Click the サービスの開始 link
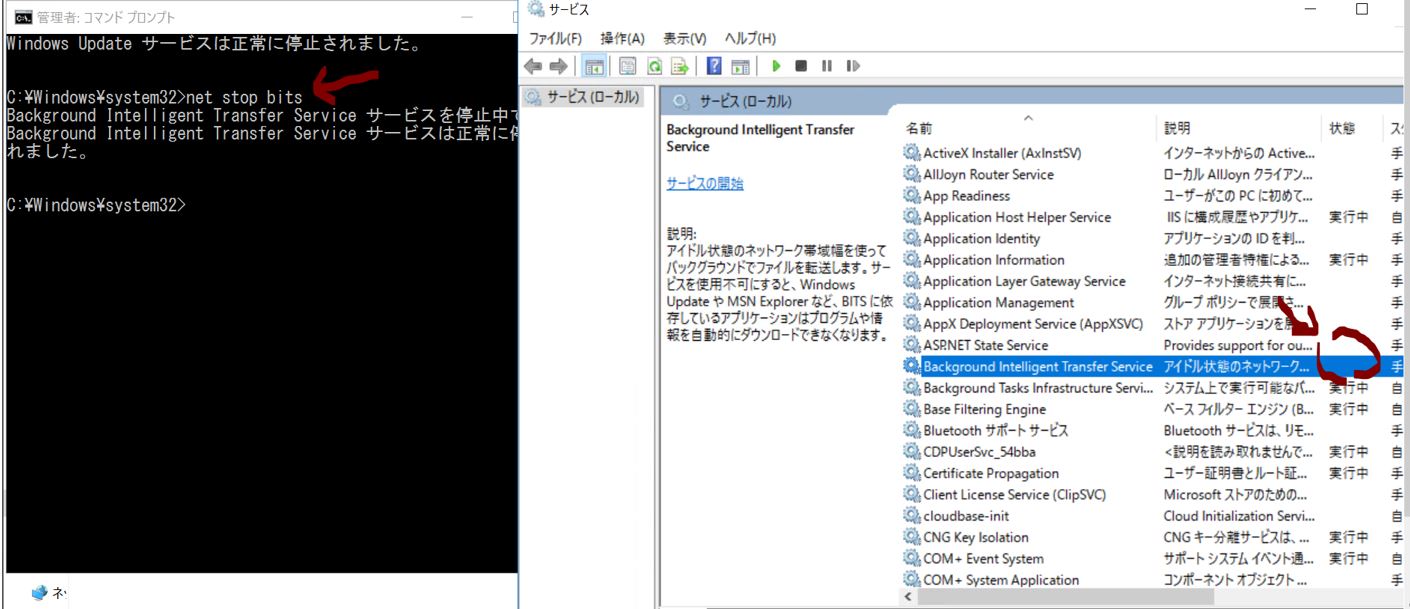 [705, 183]
